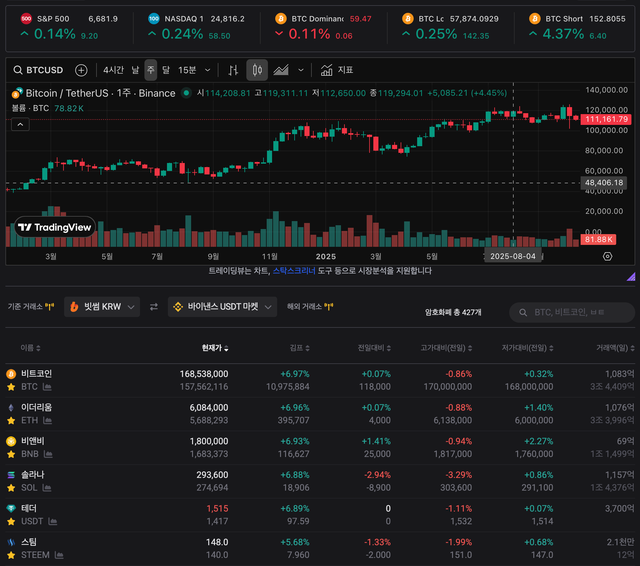Image resolution: width=640 pixels, height=566 pixels.
Task: Click the resize corner icon under chart
Action: pos(631,277)
